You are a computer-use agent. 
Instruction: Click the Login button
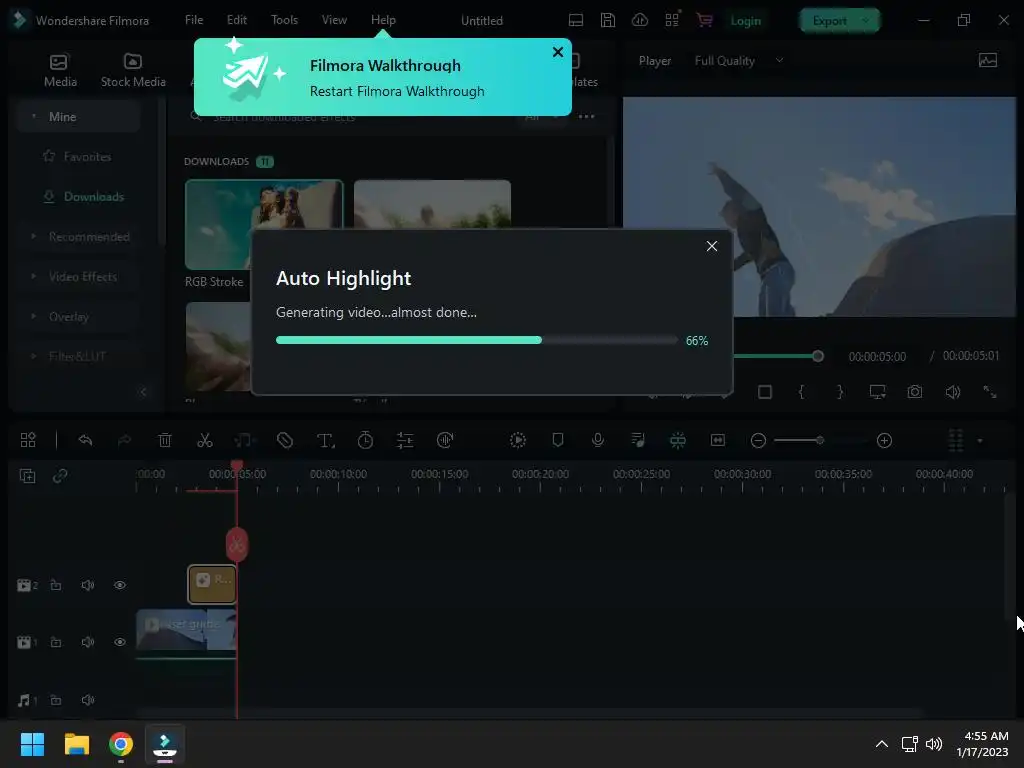(x=746, y=21)
